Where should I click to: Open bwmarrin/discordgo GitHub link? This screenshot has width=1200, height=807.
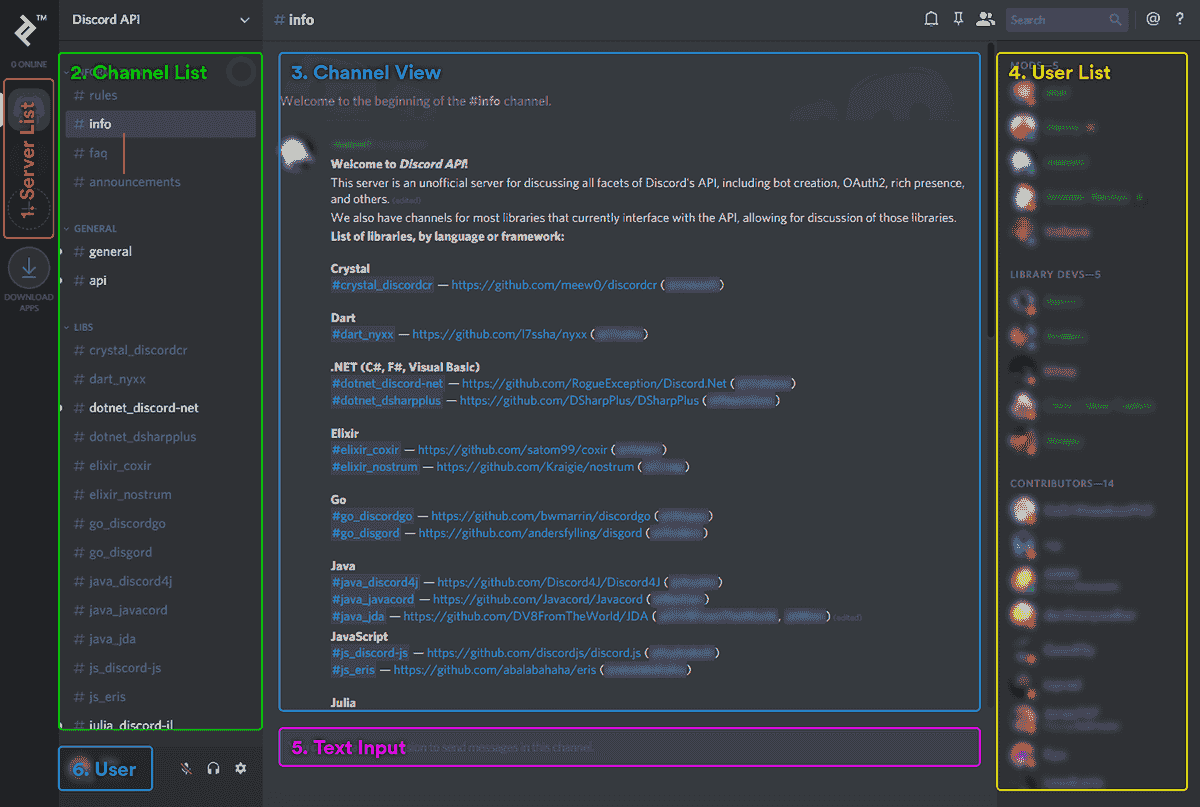(541, 516)
